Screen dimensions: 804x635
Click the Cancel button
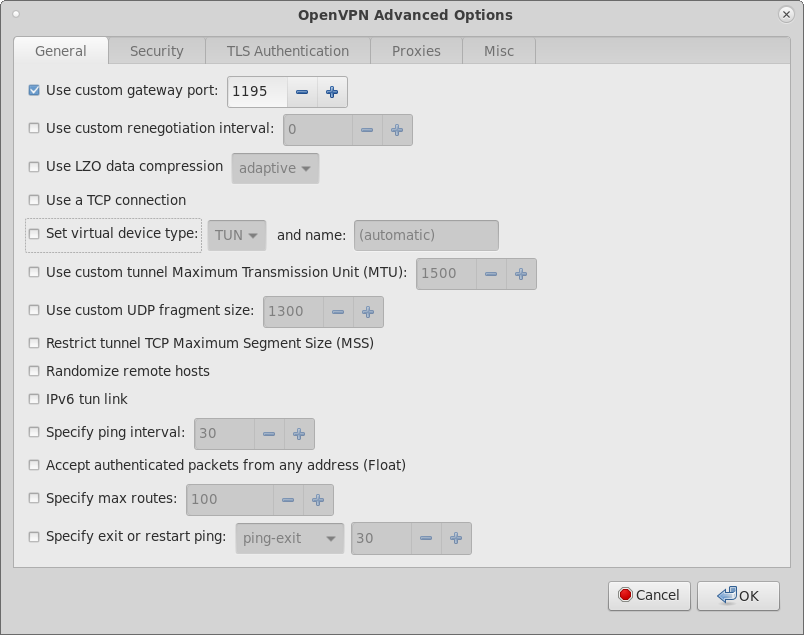pyautogui.click(x=649, y=596)
